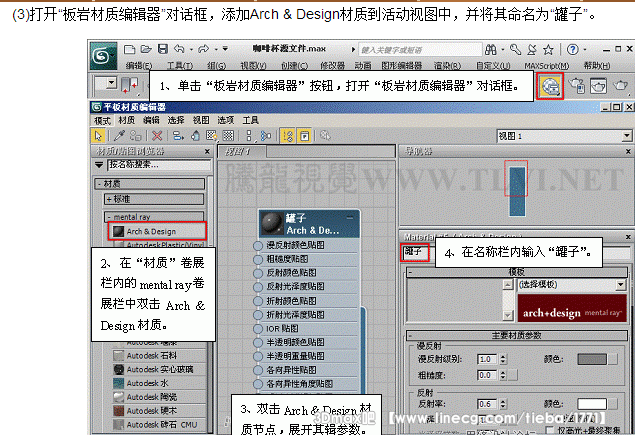The height and width of the screenshot is (435, 635).
Task: Click the New file icon in title bar
Action: click(x=130, y=49)
